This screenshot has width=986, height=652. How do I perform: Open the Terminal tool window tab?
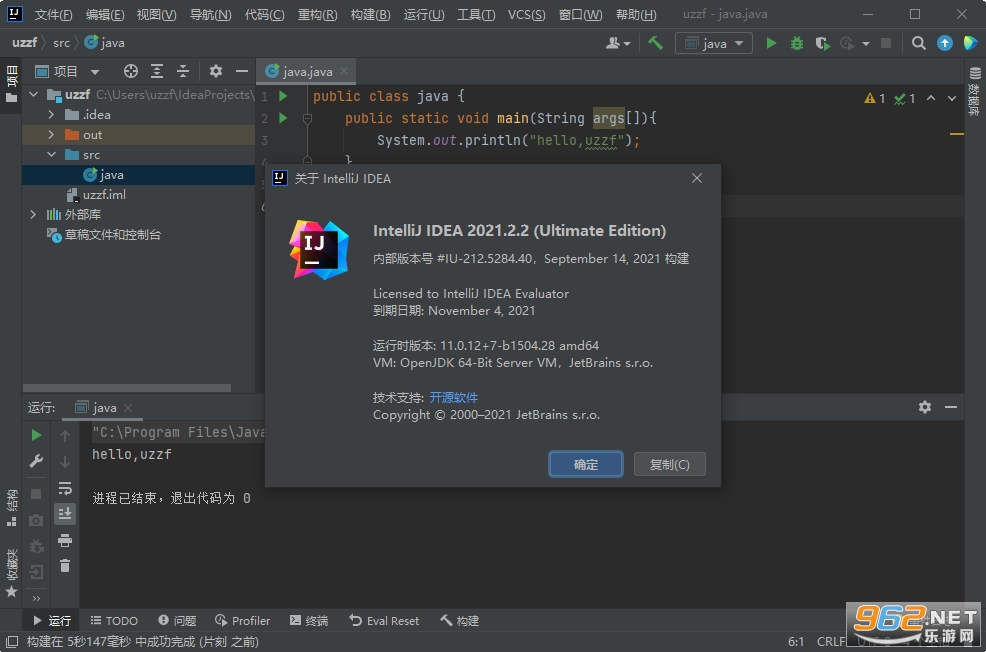[309, 621]
